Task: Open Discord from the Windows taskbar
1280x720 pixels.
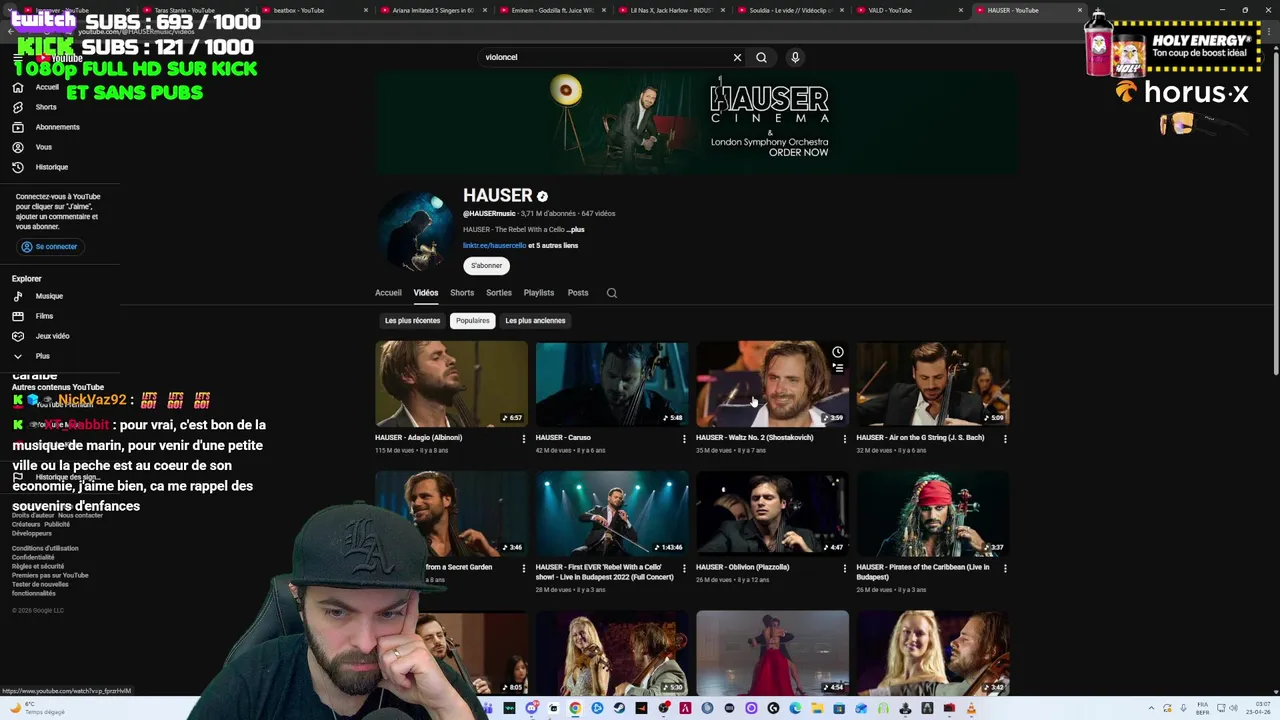Action: (x=531, y=709)
